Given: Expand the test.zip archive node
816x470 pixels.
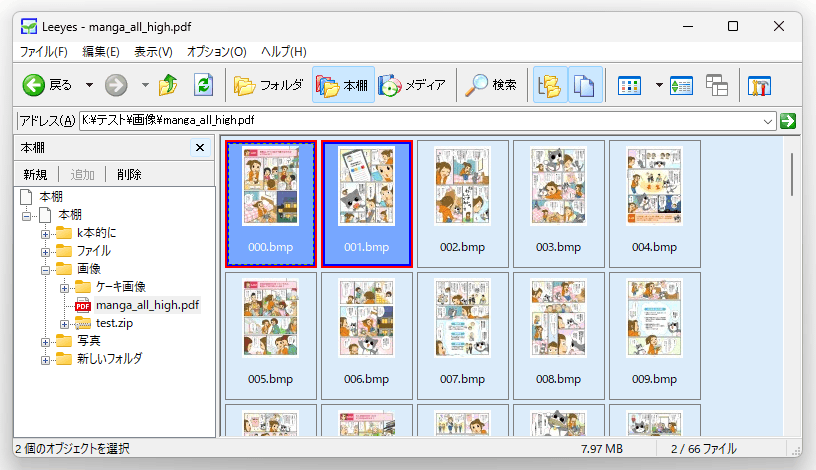Looking at the screenshot, I should [64, 324].
